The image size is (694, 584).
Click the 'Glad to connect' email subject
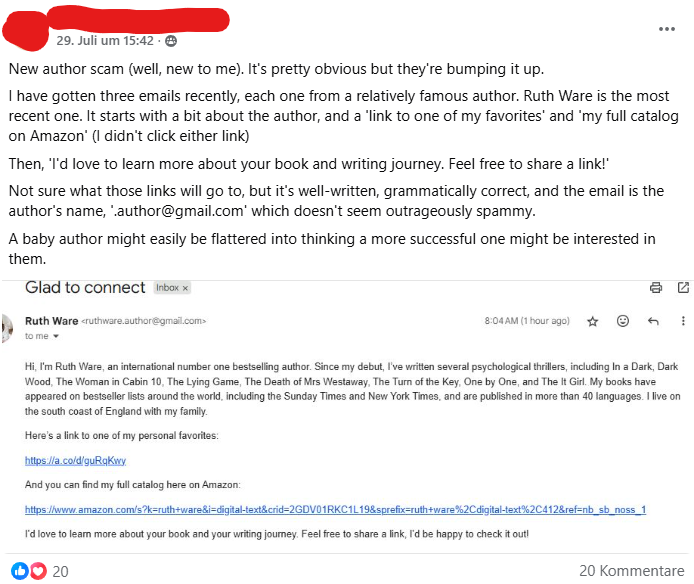85,288
